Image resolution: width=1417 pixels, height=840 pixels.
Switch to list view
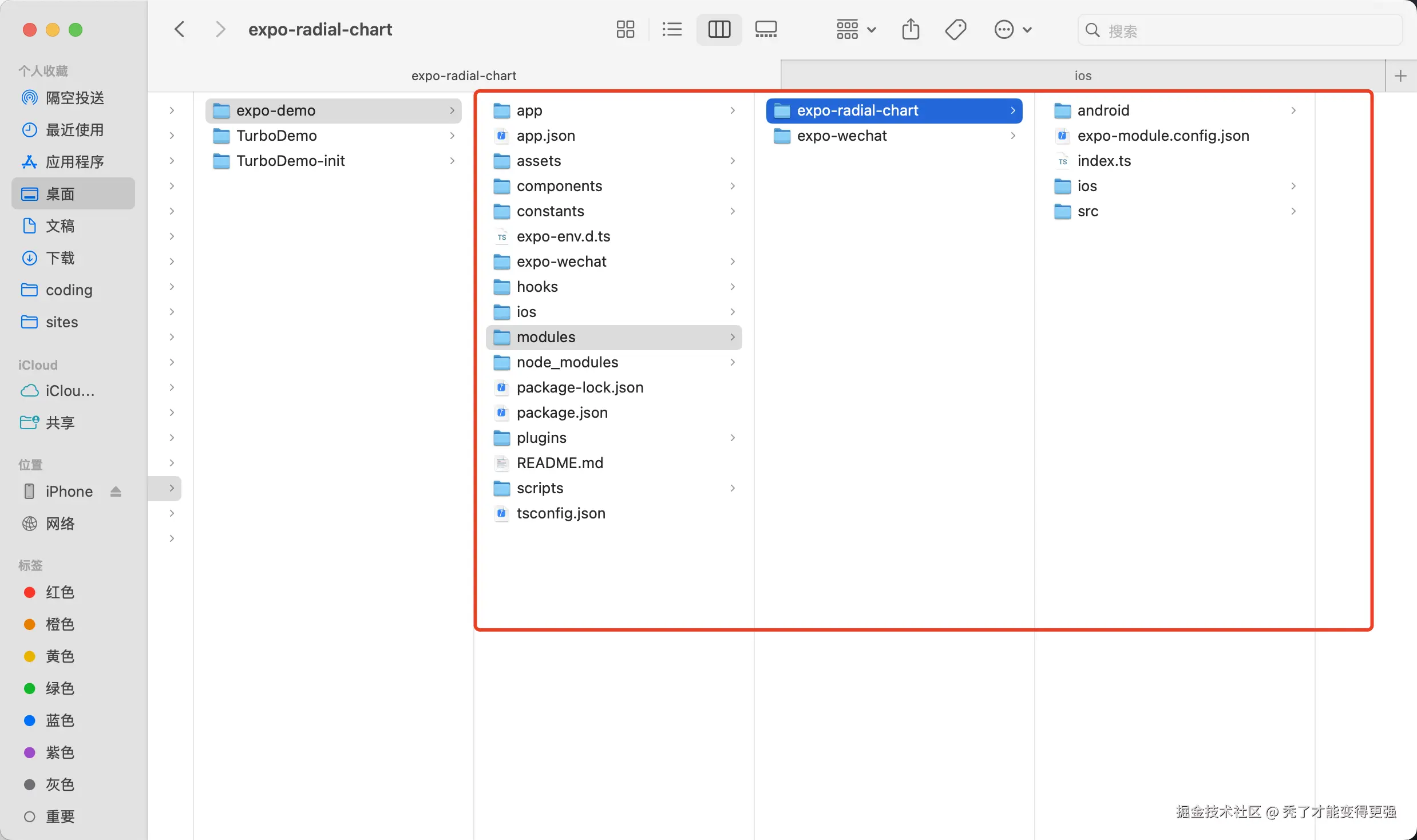672,29
